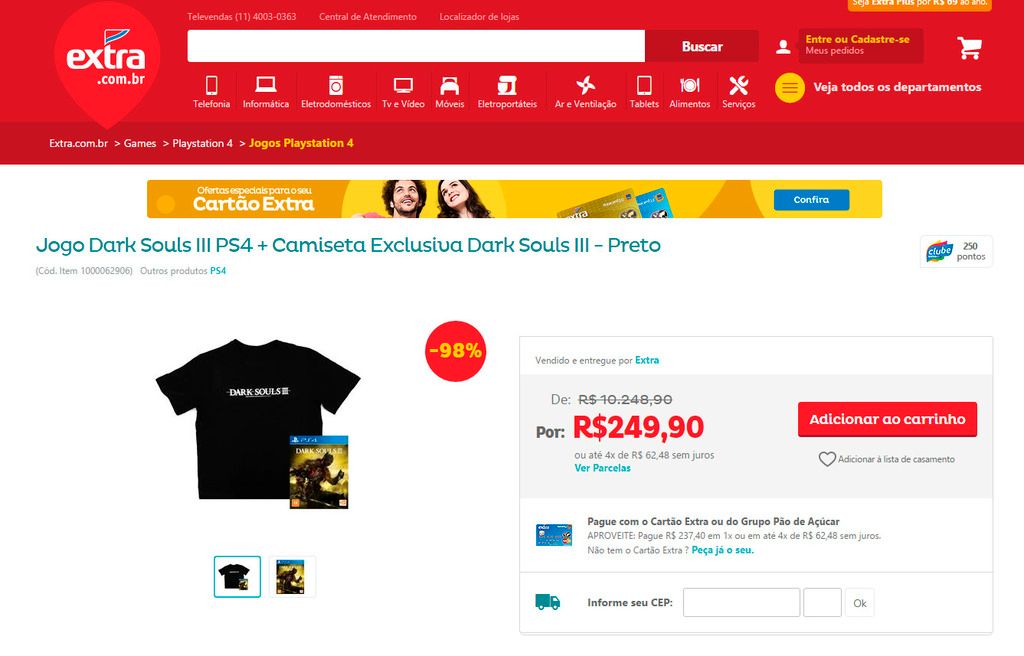Click the Confira banner button
The width and height of the screenshot is (1024, 656).
(812, 200)
